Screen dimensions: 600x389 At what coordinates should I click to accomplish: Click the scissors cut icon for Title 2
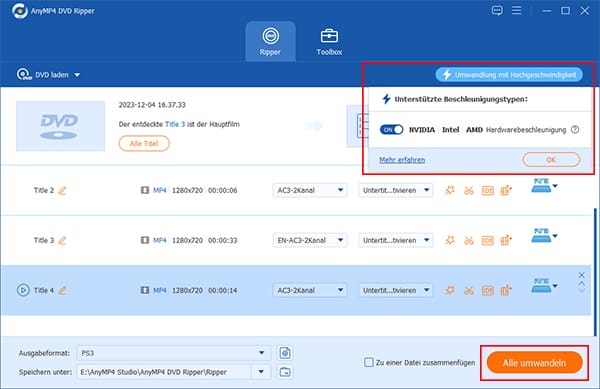pos(469,190)
